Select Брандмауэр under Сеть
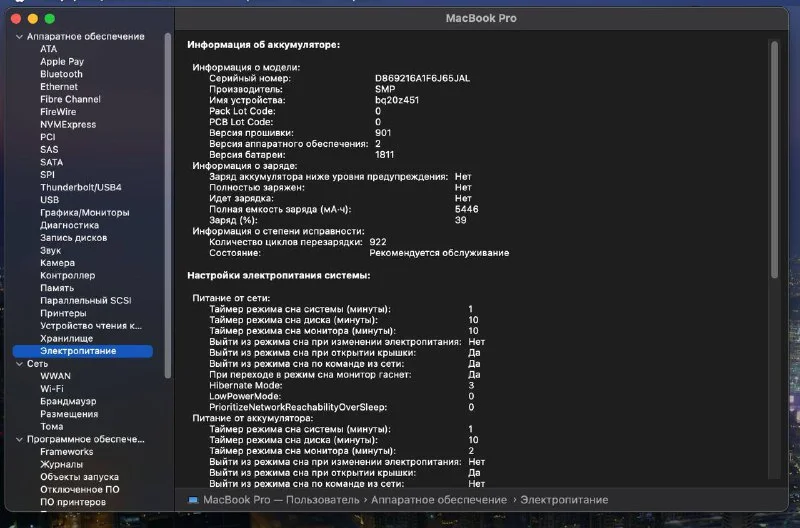Viewport: 800px width, 528px height. [69, 401]
